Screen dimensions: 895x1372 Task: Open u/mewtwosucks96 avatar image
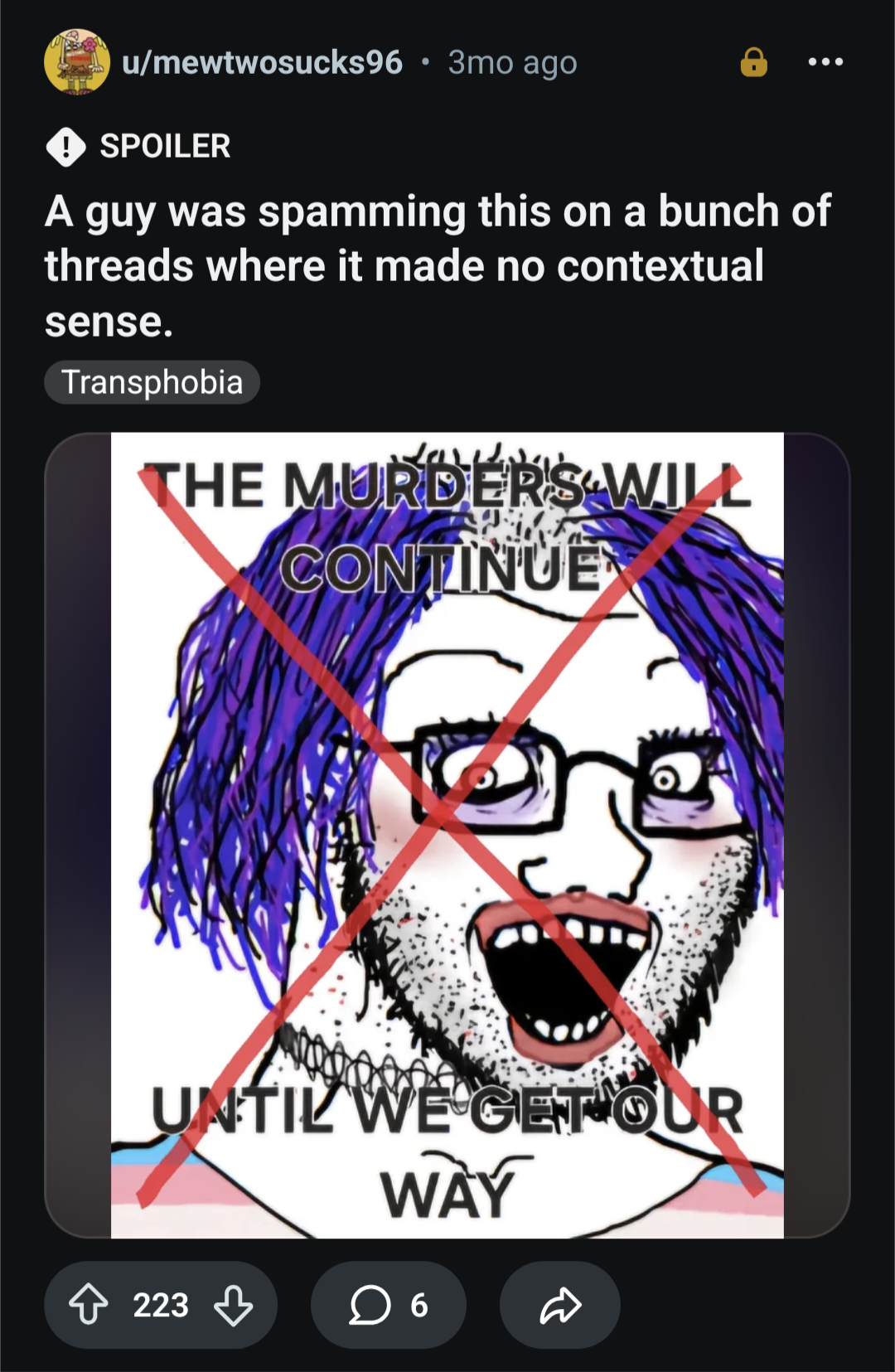tap(77, 62)
